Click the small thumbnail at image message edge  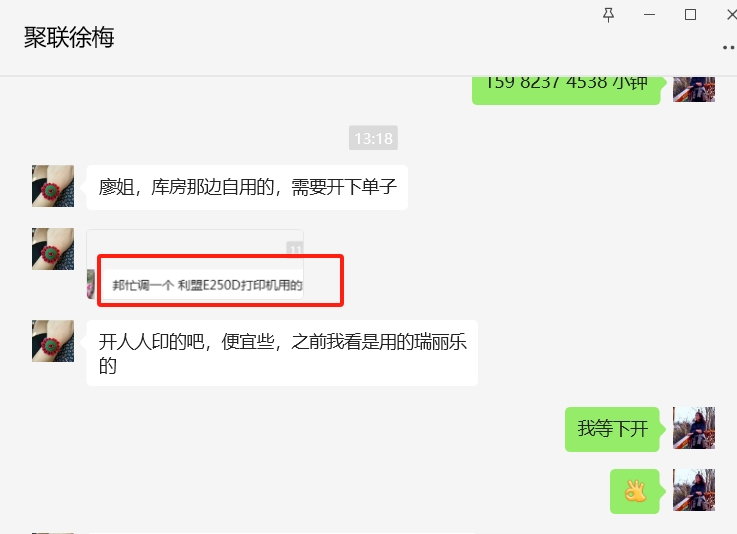point(91,283)
